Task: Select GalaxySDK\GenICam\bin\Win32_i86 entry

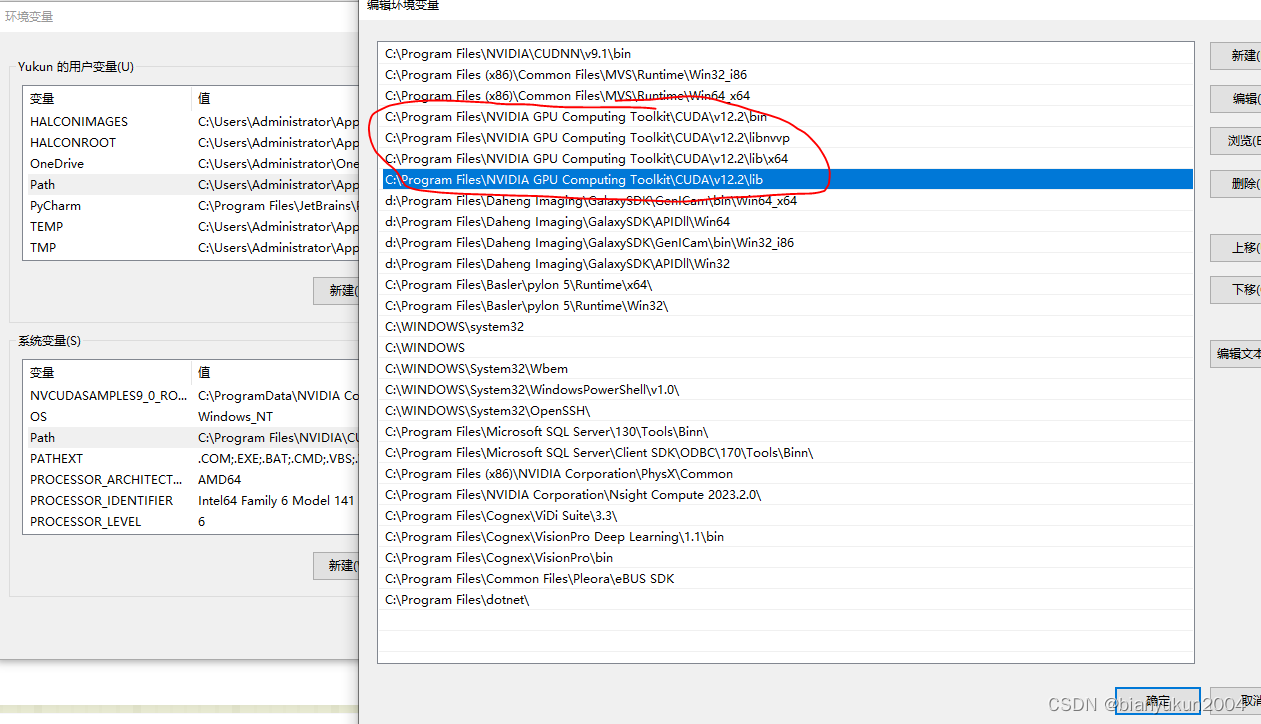Action: [786, 243]
